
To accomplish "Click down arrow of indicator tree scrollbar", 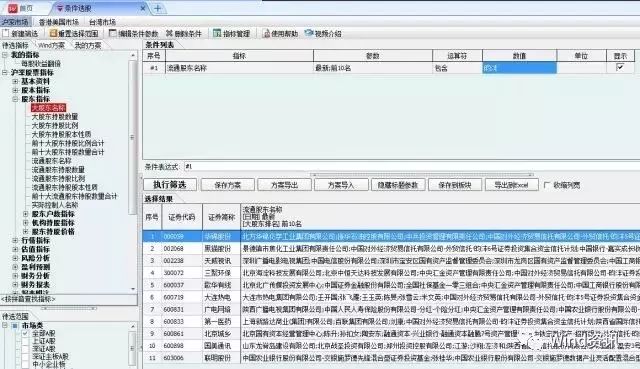I will tap(133, 289).
